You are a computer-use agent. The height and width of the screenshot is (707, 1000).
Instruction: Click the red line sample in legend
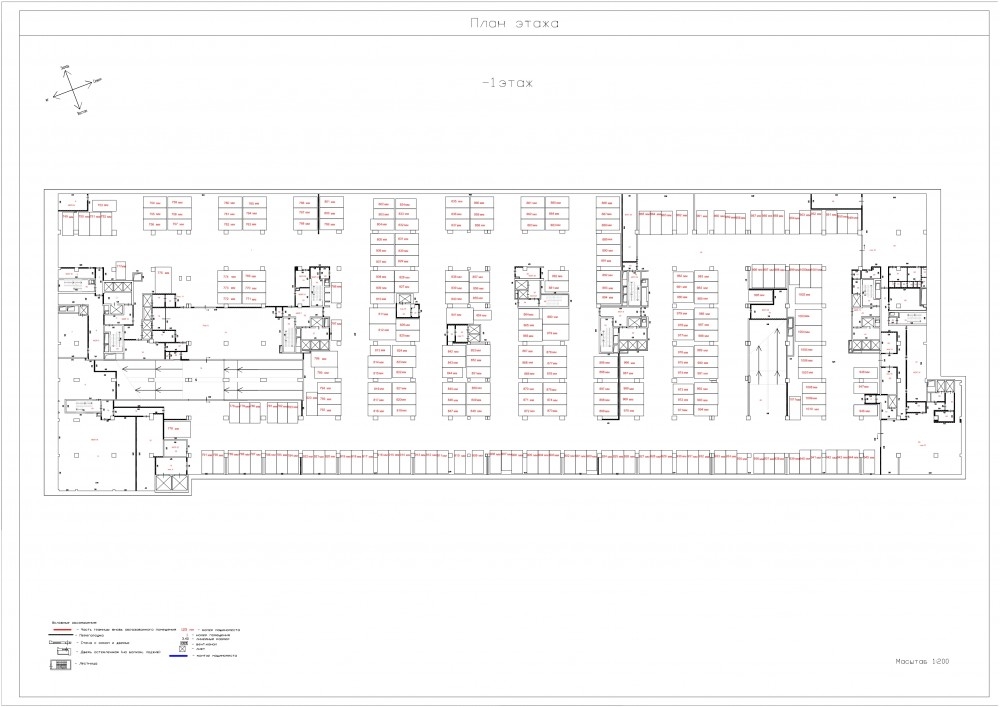[62, 629]
